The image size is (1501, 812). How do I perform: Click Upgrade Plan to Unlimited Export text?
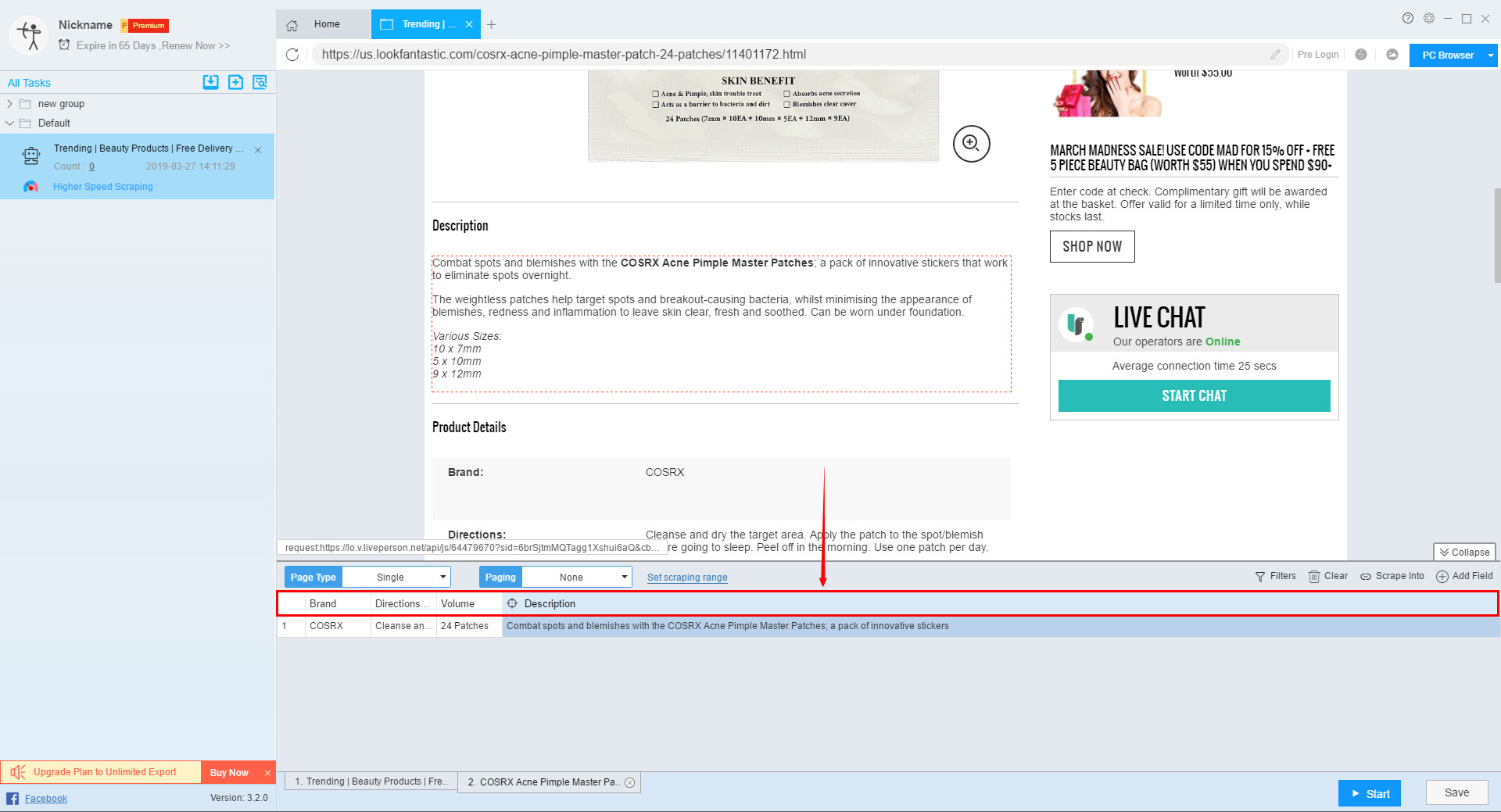(105, 772)
